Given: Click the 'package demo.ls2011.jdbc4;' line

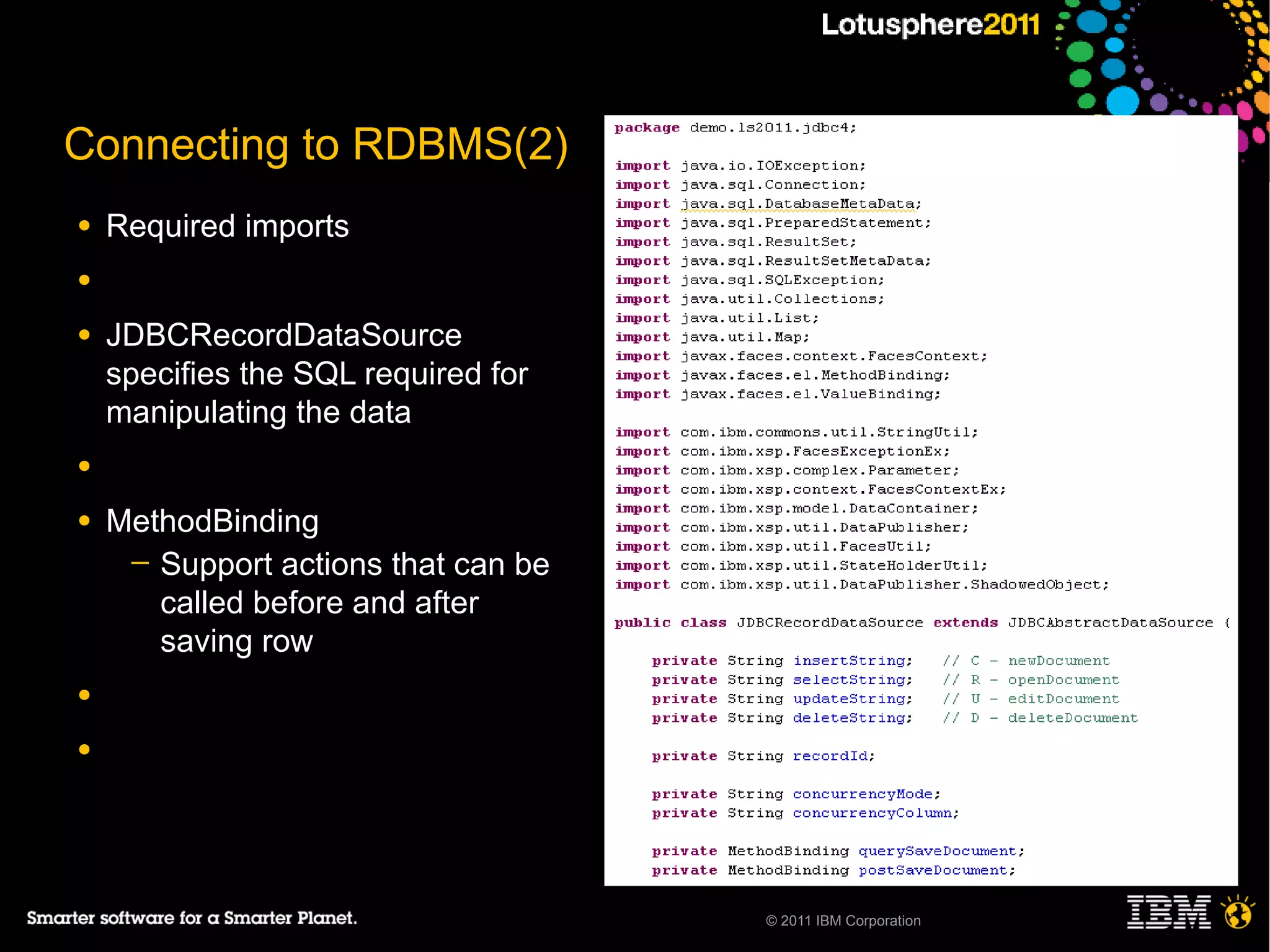Looking at the screenshot, I should click(735, 128).
